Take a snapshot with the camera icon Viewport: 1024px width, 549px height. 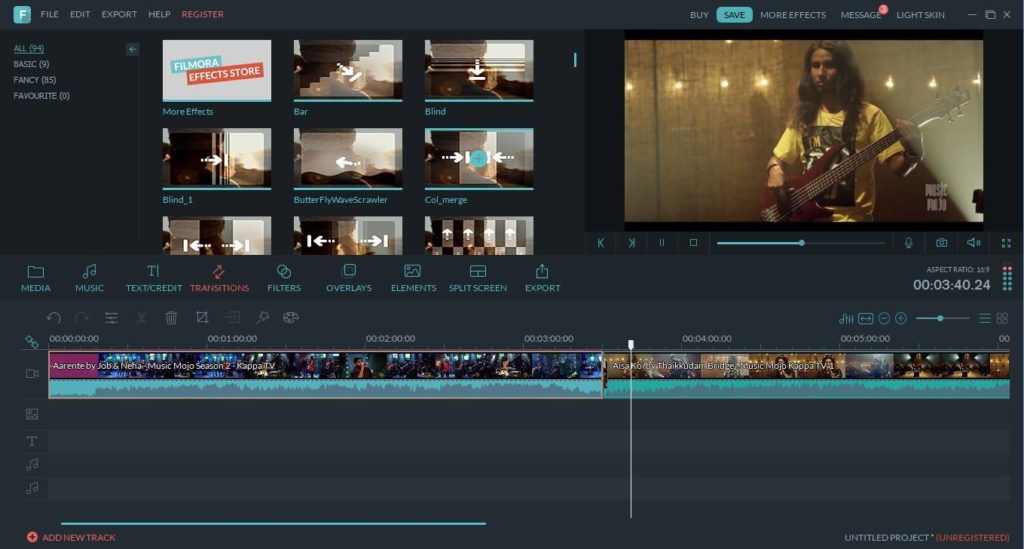[x=942, y=243]
